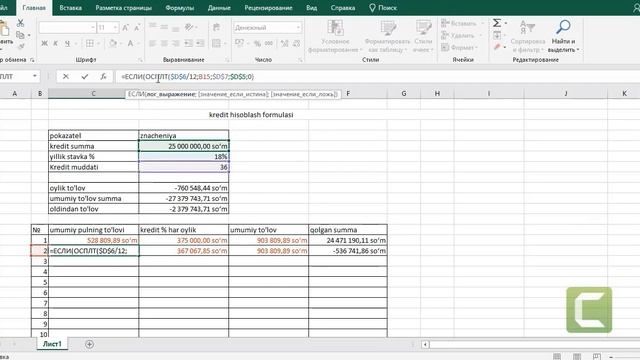Increase font size with the larger A
The image size is (640, 360).
pyautogui.click(x=126, y=28)
